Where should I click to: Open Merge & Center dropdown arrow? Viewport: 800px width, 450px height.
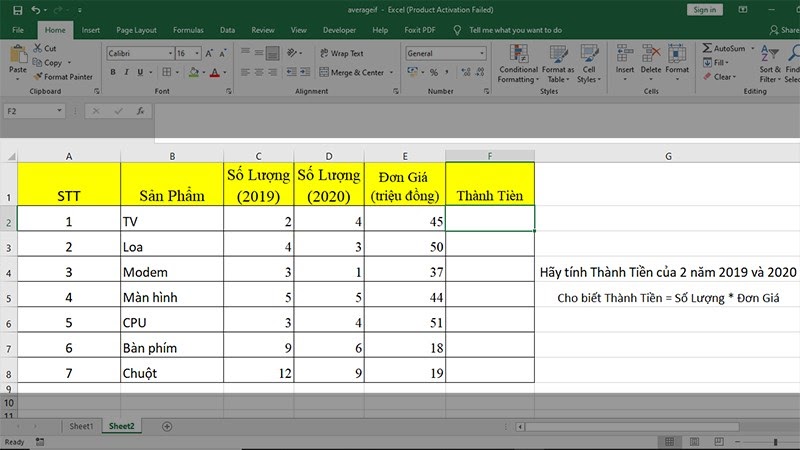click(391, 72)
